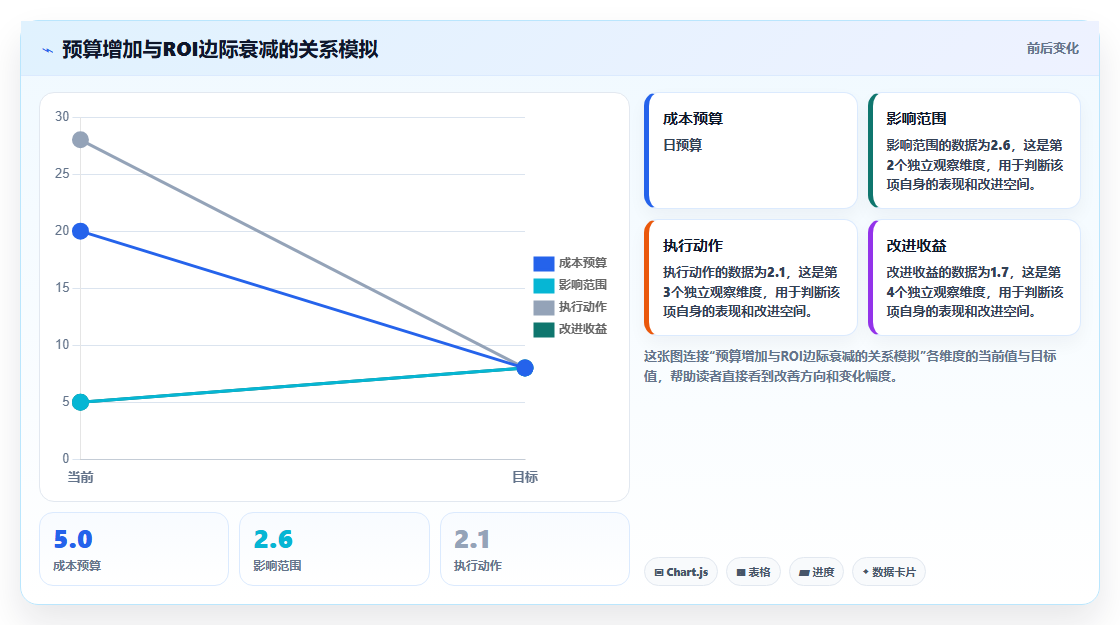The width and height of the screenshot is (1120, 625).
Task: Click the 数据卡片 tag
Action: click(x=889, y=572)
